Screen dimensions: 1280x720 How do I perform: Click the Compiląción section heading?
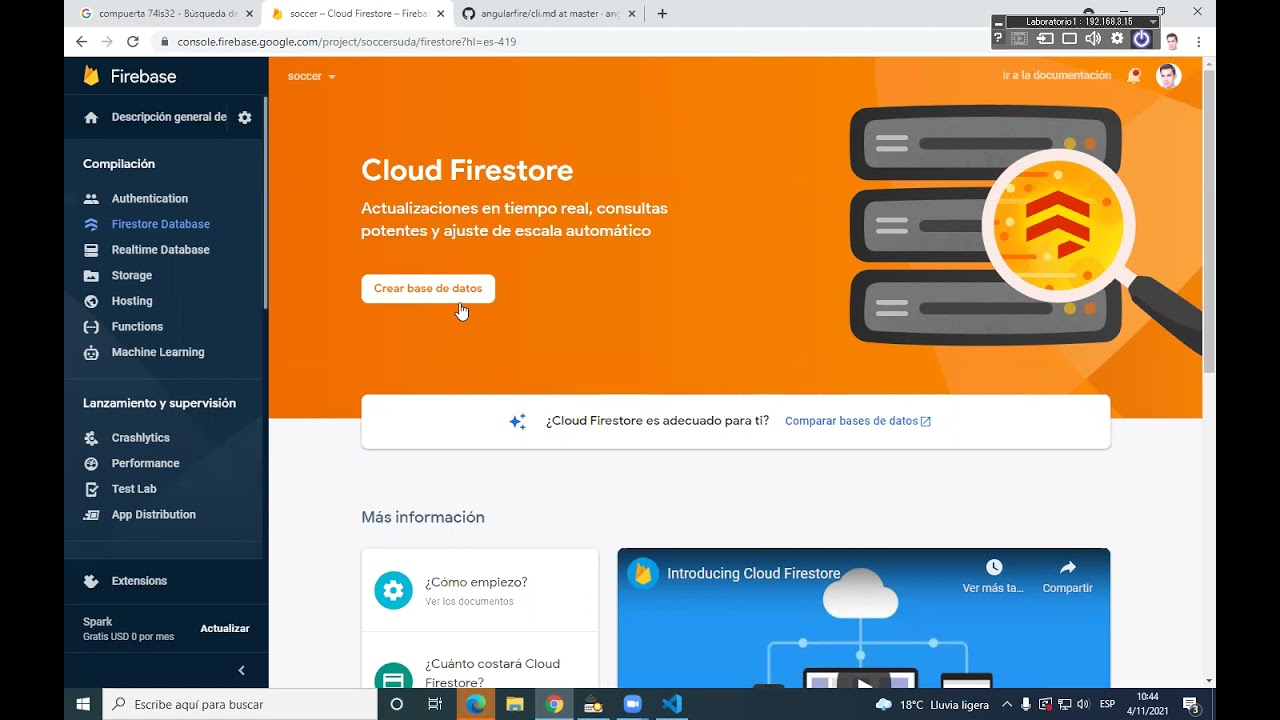coord(119,164)
